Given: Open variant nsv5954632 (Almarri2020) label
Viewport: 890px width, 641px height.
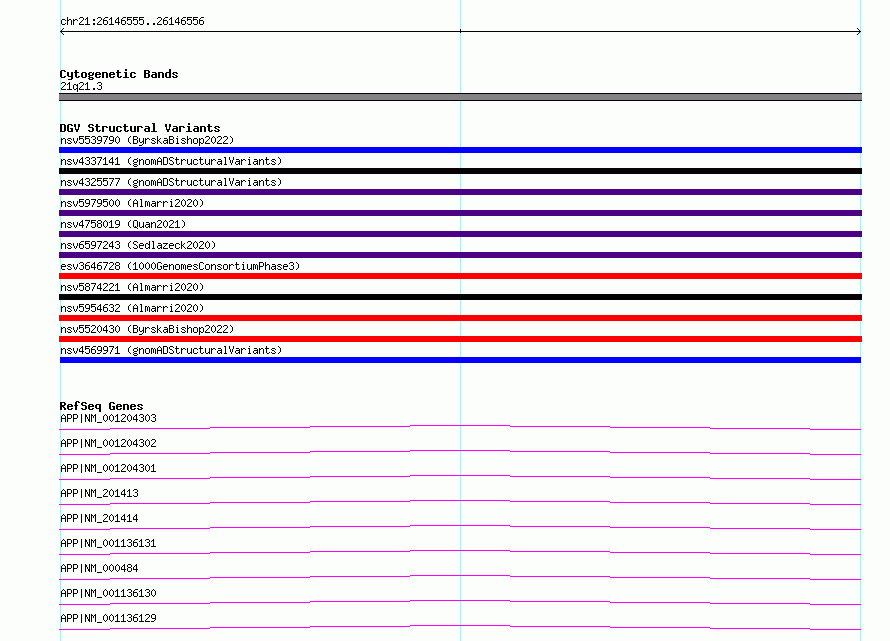Looking at the screenshot, I should [132, 308].
